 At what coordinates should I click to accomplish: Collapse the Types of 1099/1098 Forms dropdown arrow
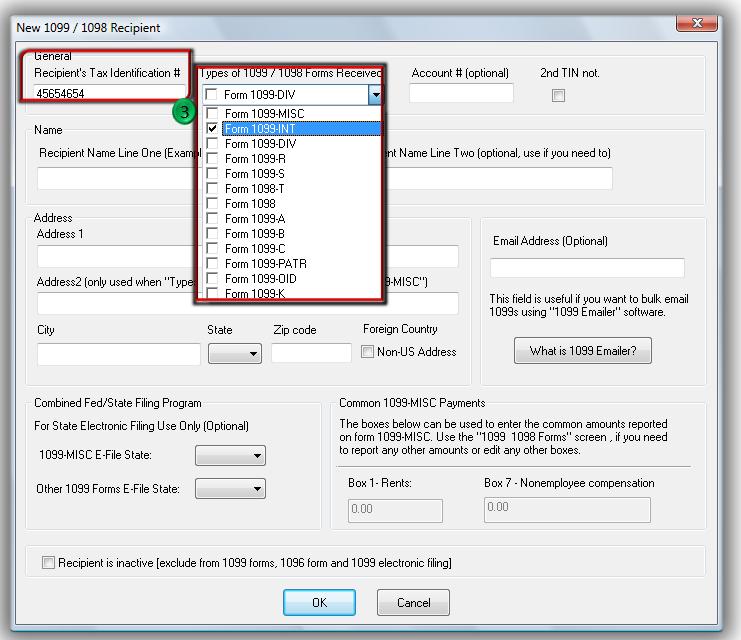[375, 95]
